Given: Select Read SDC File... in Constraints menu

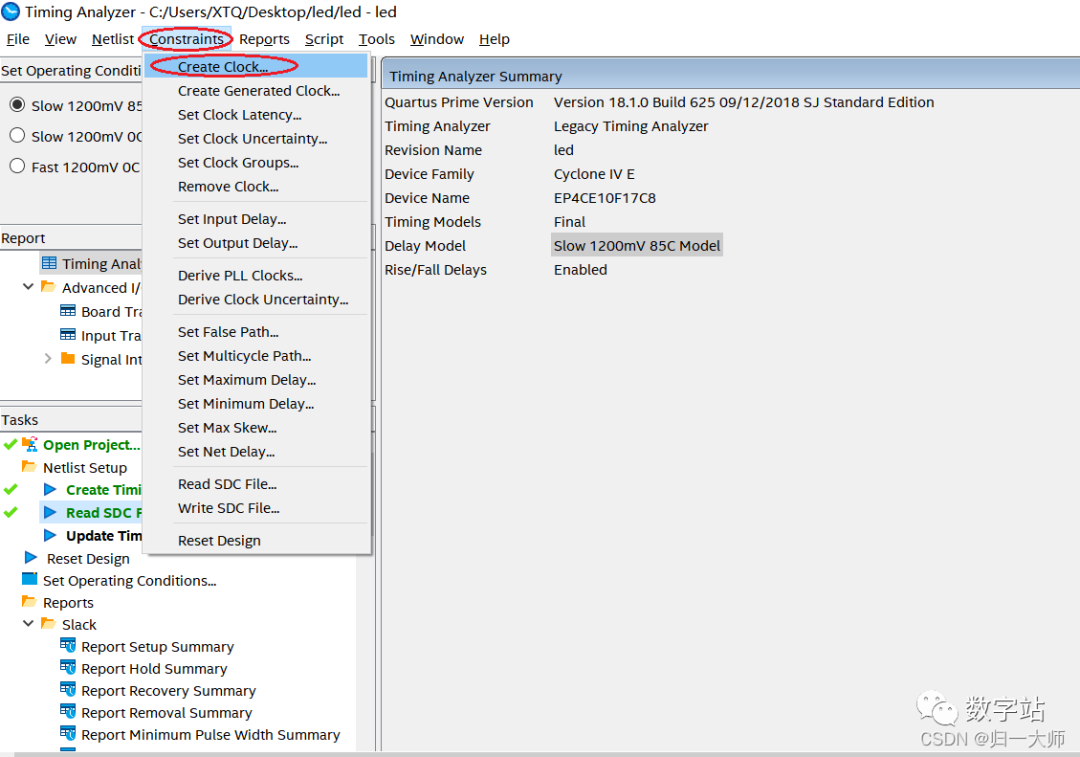Looking at the screenshot, I should point(256,484).
